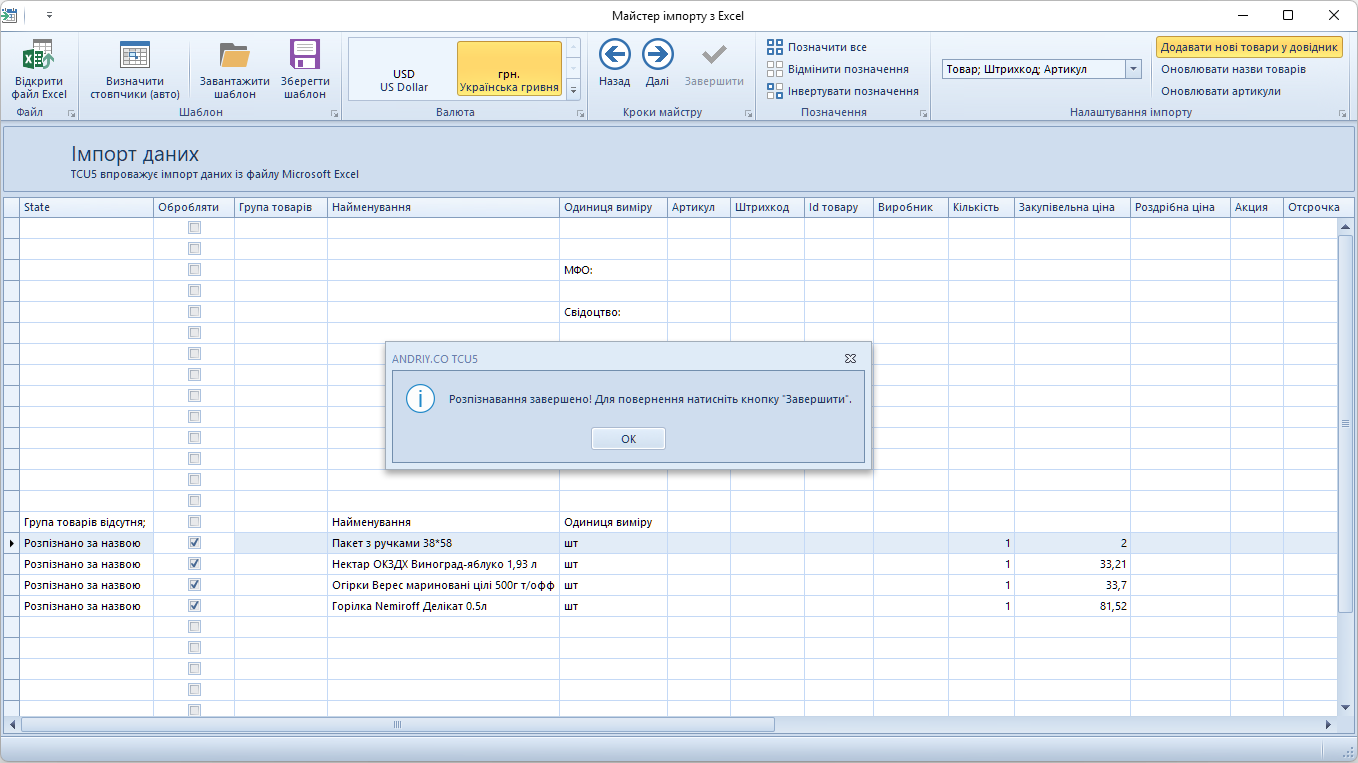1358x763 pixels.
Task: Expand the currency gallery list
Action: [573, 90]
